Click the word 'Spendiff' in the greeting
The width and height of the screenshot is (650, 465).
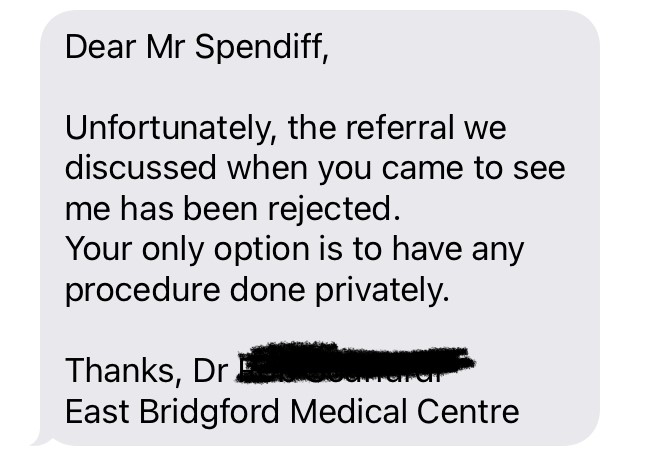pyautogui.click(x=262, y=48)
